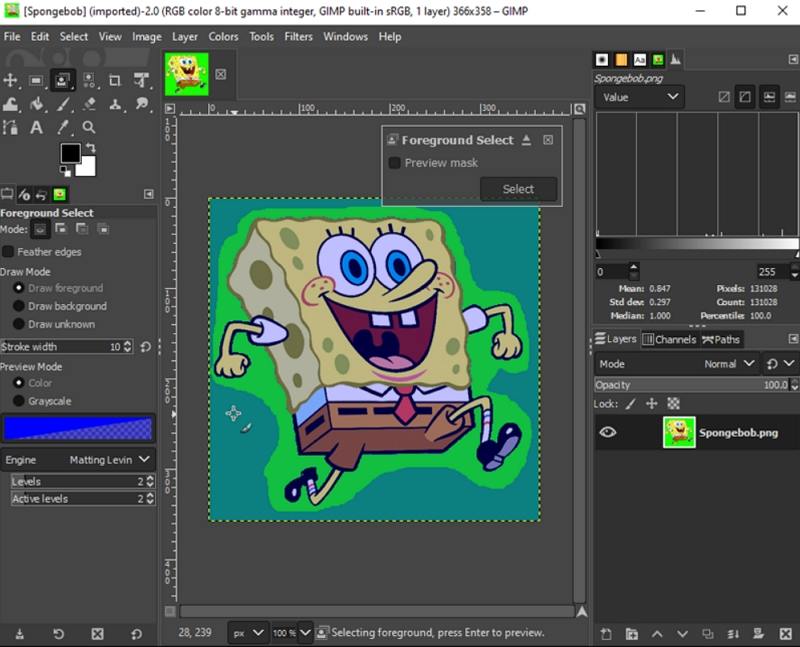Select the Eraser tool
The height and width of the screenshot is (647, 800).
[x=88, y=104]
